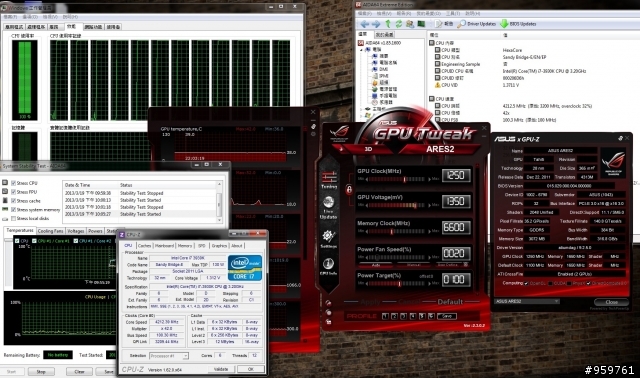Select GPU Tweak profile 5
The height and width of the screenshot is (378, 640).
coord(422,316)
